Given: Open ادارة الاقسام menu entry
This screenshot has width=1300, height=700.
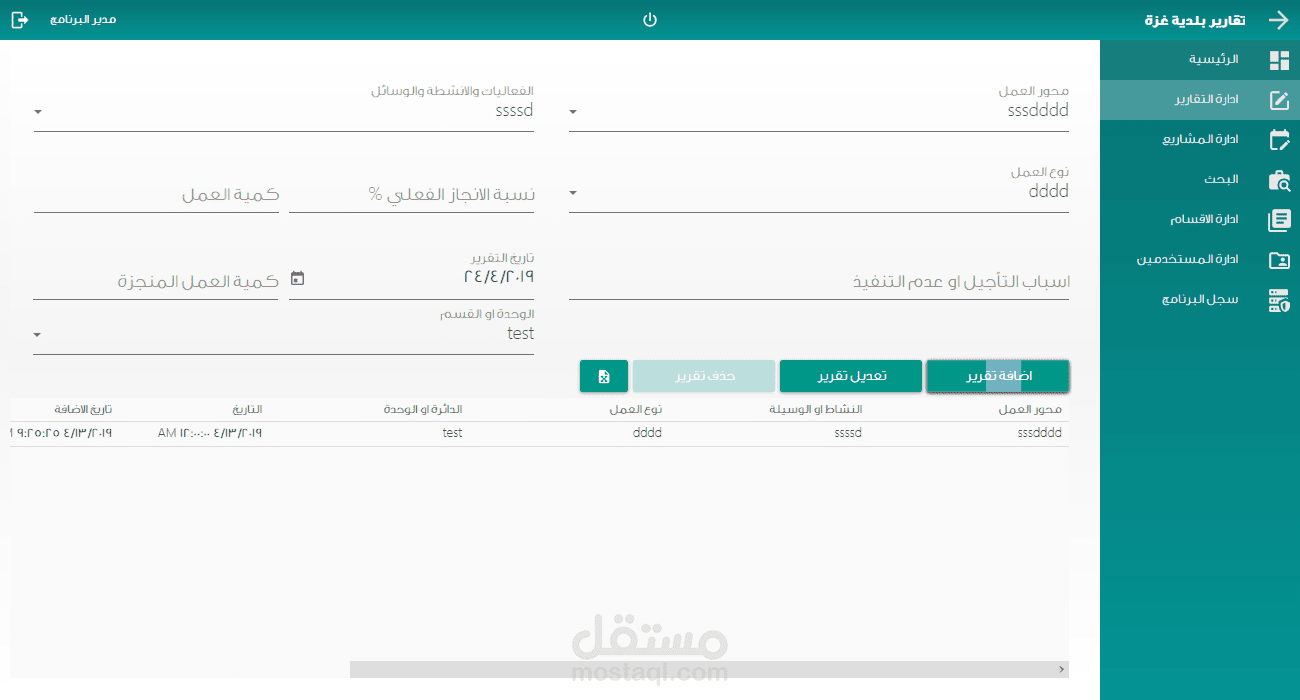Looking at the screenshot, I should click(1200, 220).
